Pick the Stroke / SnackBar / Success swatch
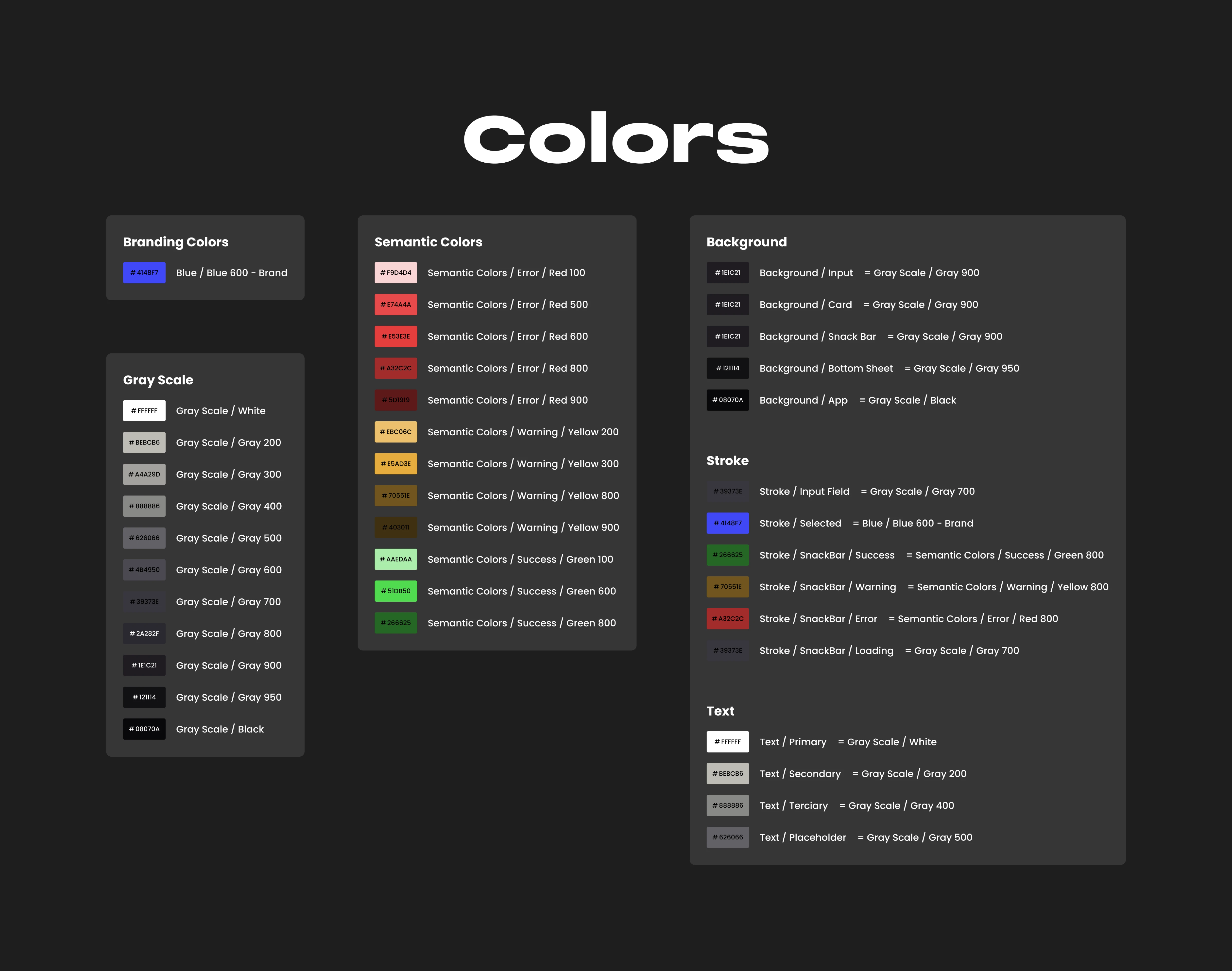Screen dimensions: 1232x971 tap(728, 555)
